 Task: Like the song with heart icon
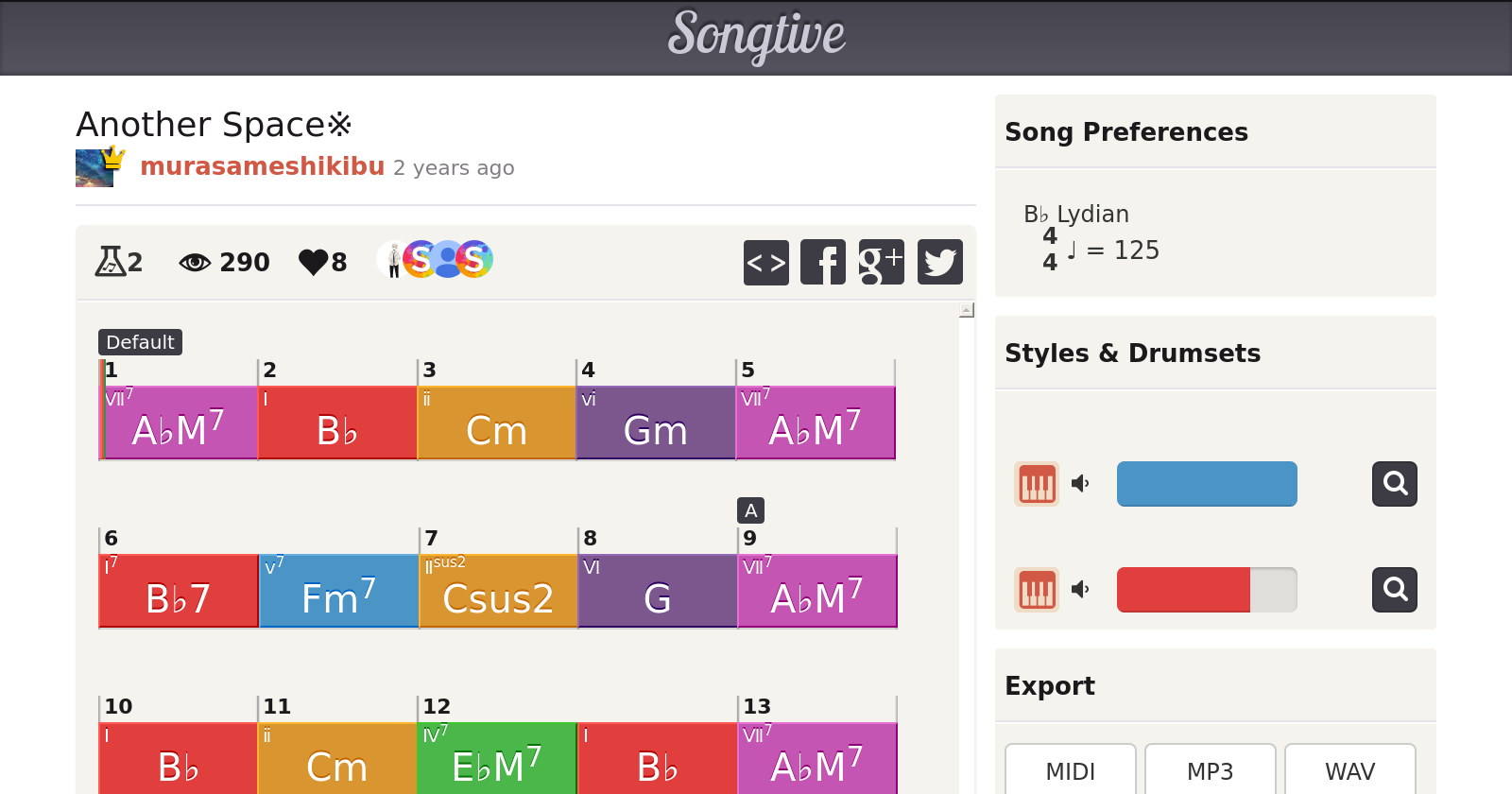click(x=313, y=262)
